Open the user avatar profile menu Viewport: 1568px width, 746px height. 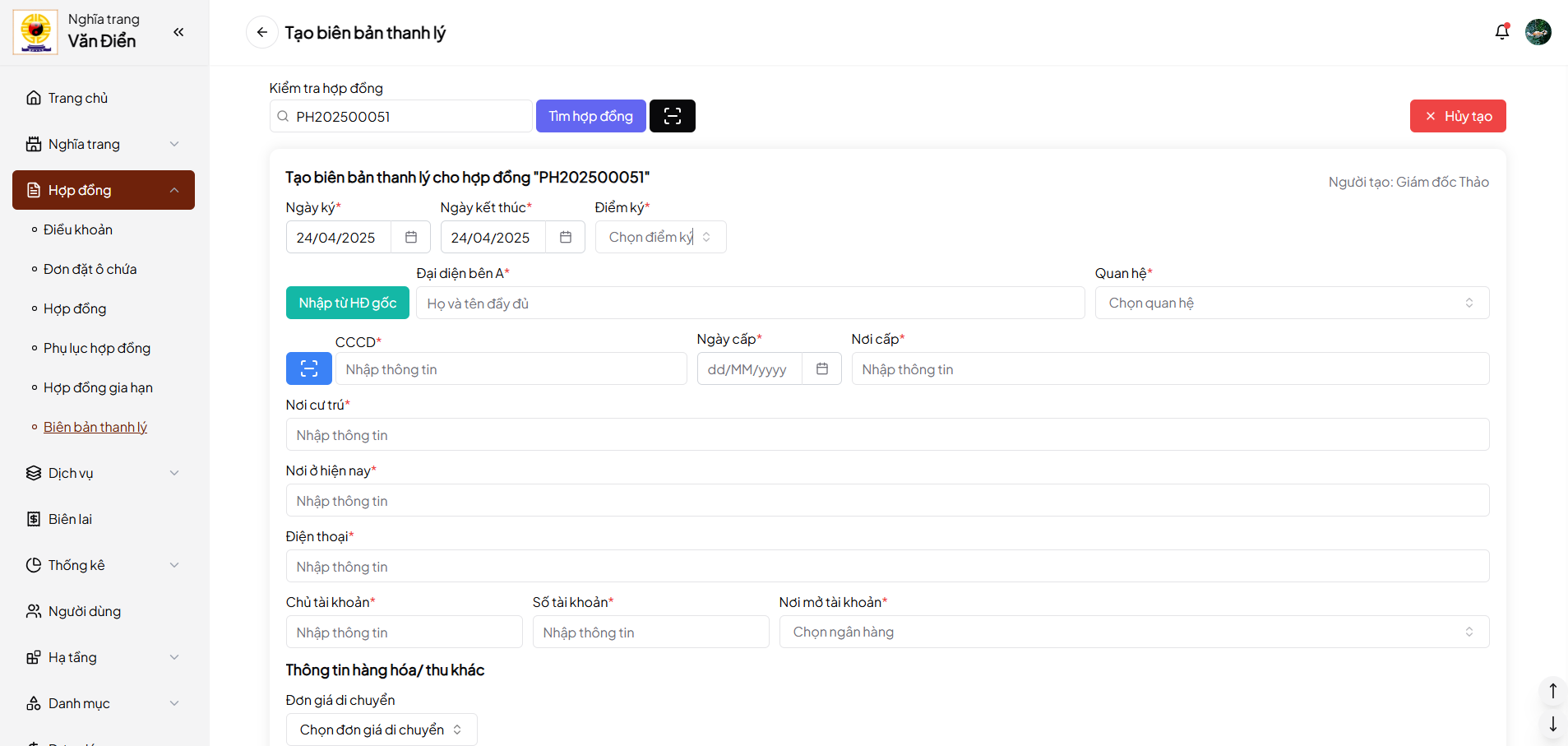[1538, 32]
